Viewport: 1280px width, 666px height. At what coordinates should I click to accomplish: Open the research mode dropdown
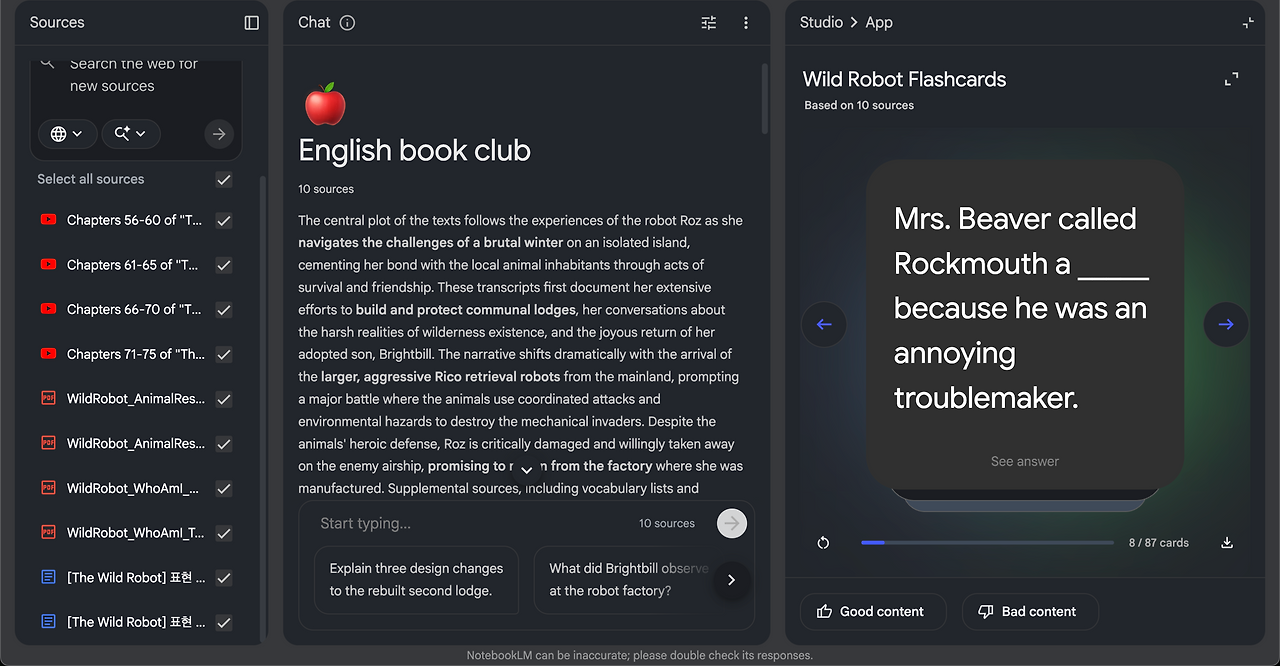point(131,134)
